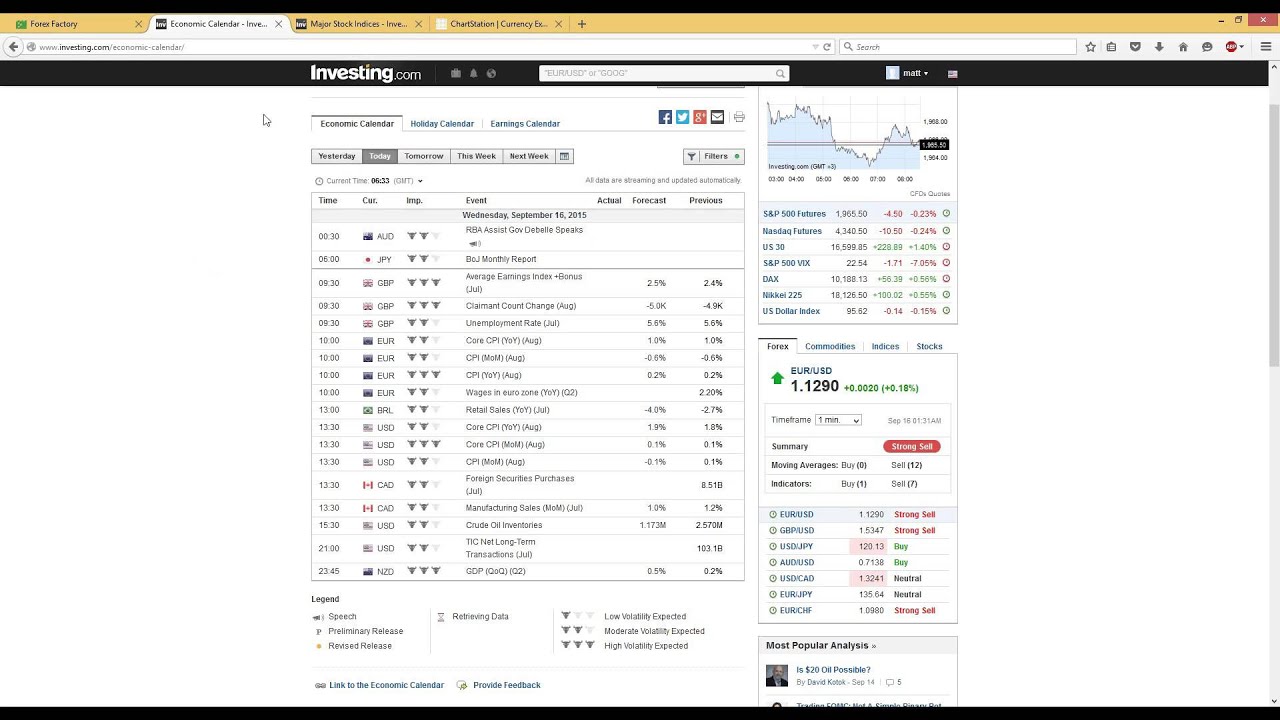
Task: Click the Investing.com logo
Action: click(366, 73)
